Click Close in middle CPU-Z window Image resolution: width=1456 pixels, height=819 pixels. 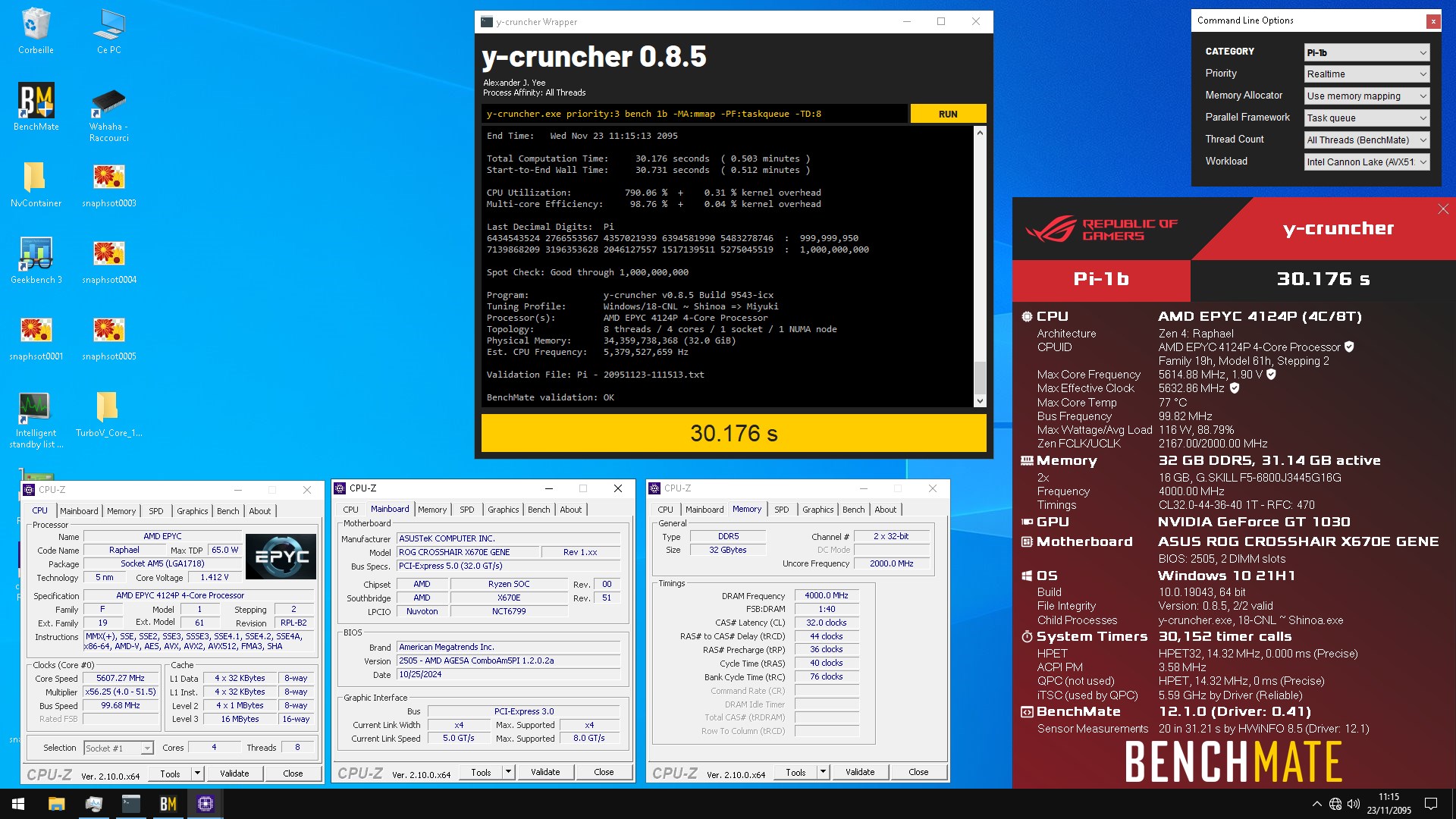pos(604,772)
